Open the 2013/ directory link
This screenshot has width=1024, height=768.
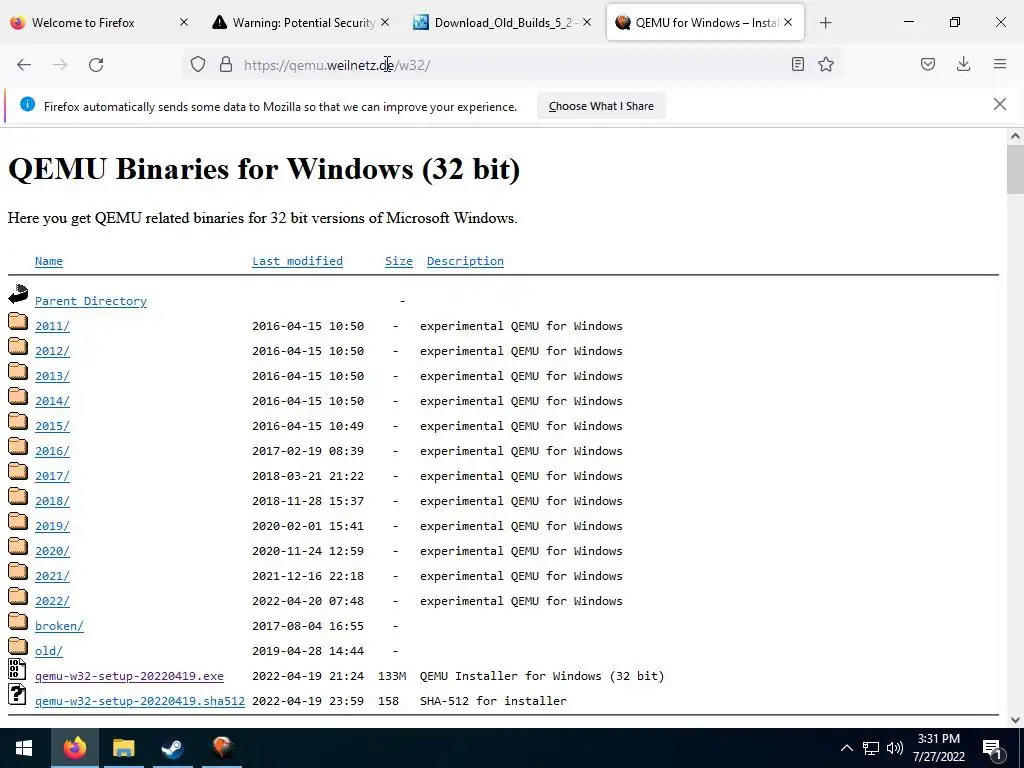point(52,376)
